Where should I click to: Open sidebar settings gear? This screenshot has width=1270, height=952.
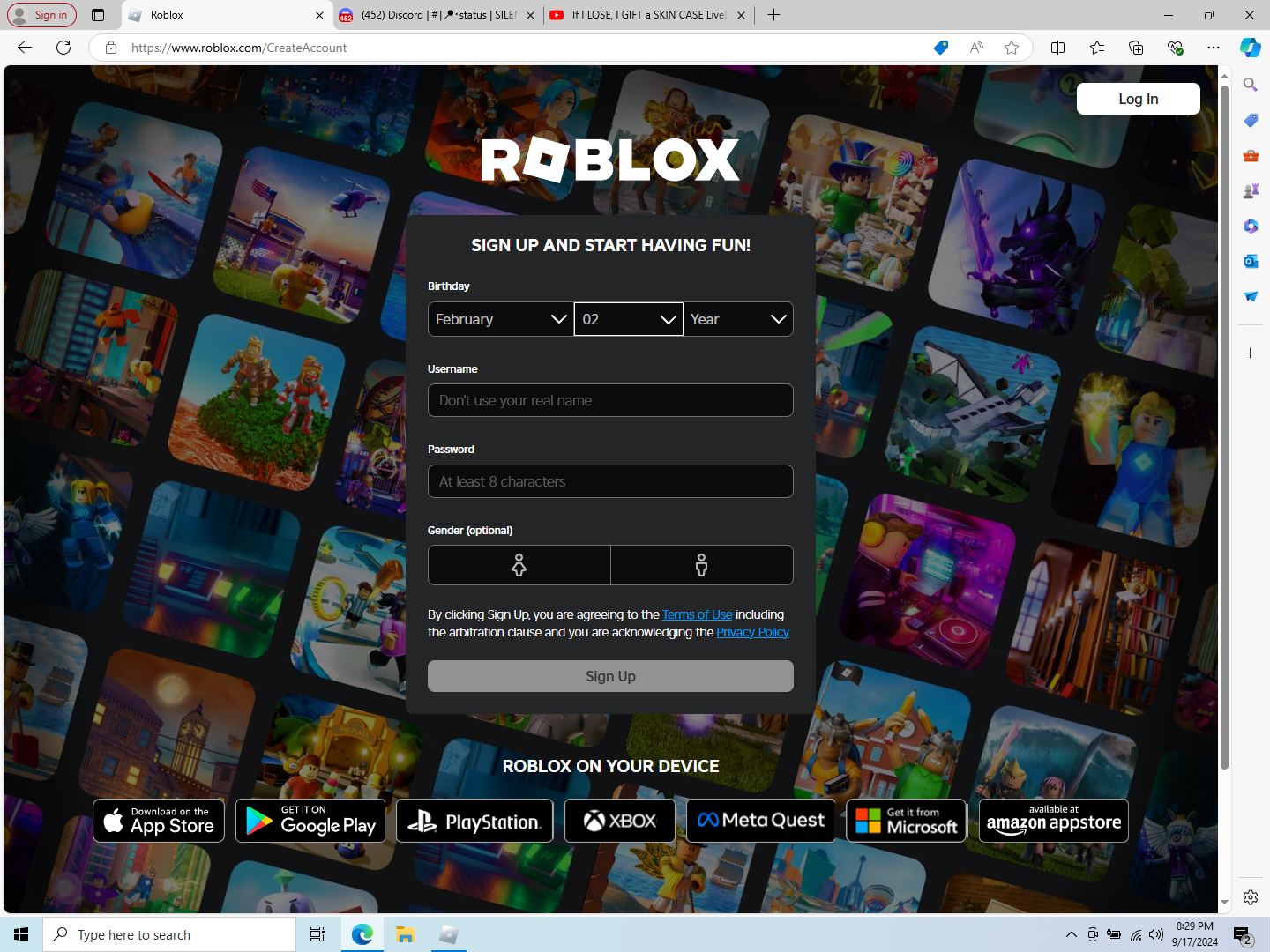pyautogui.click(x=1251, y=897)
